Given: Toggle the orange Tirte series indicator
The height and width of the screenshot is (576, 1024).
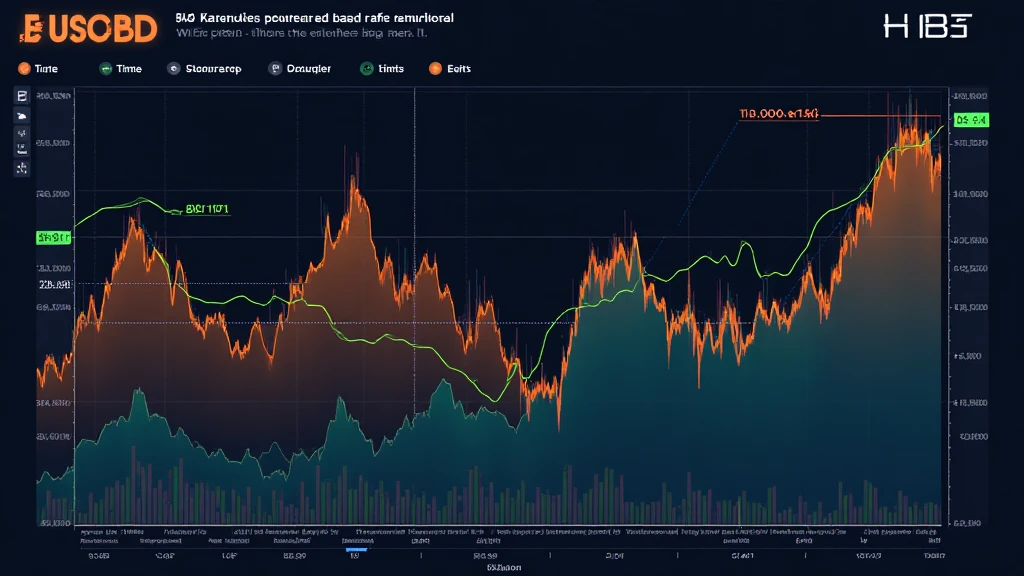Looking at the screenshot, I should [x=22, y=69].
